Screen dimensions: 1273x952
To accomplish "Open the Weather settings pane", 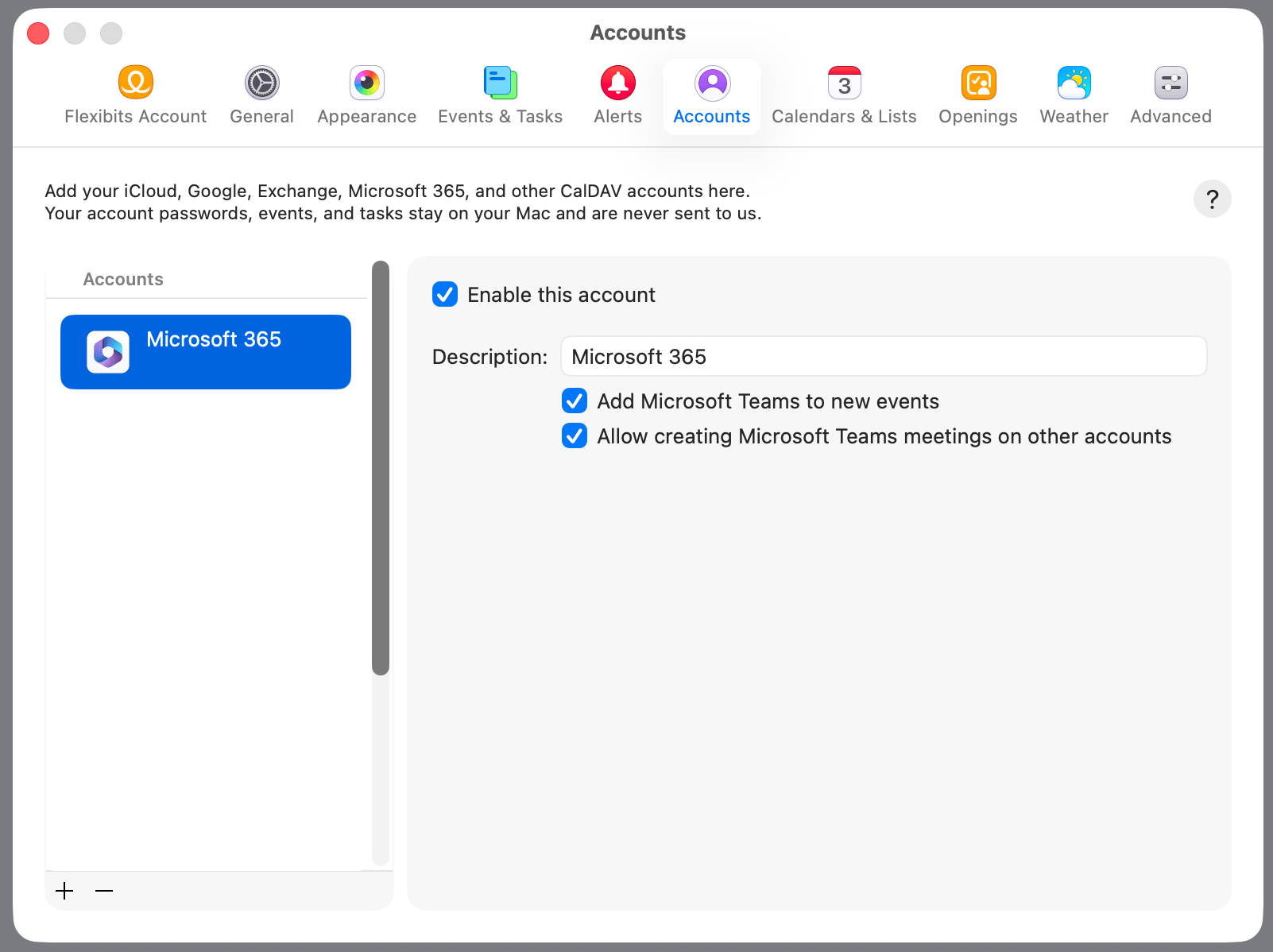I will (x=1074, y=94).
